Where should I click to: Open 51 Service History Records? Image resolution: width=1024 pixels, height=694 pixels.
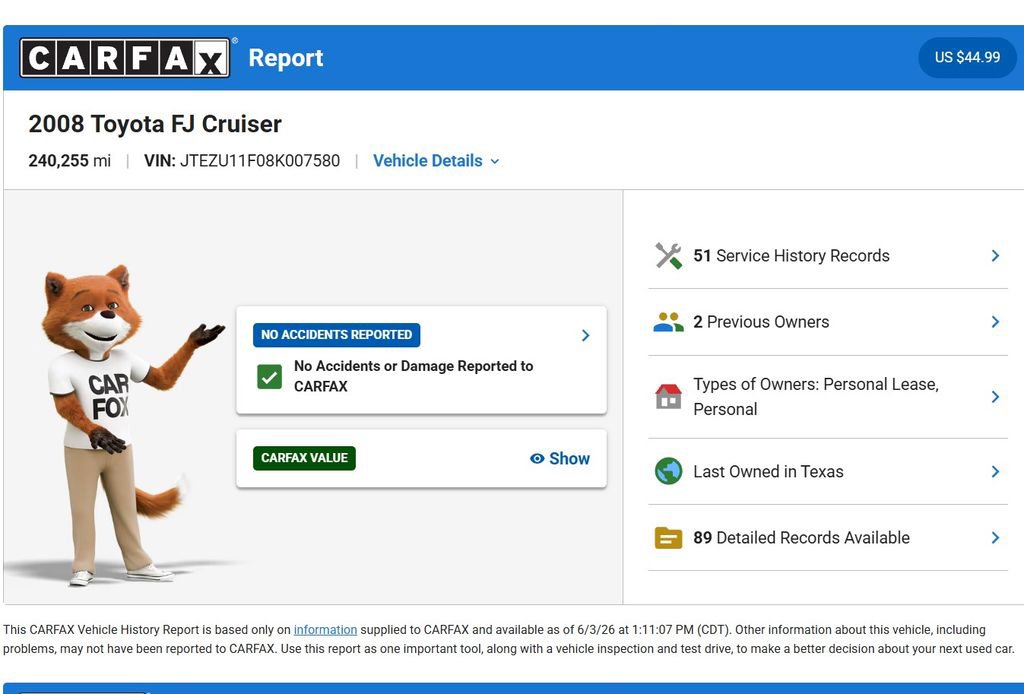(x=827, y=256)
